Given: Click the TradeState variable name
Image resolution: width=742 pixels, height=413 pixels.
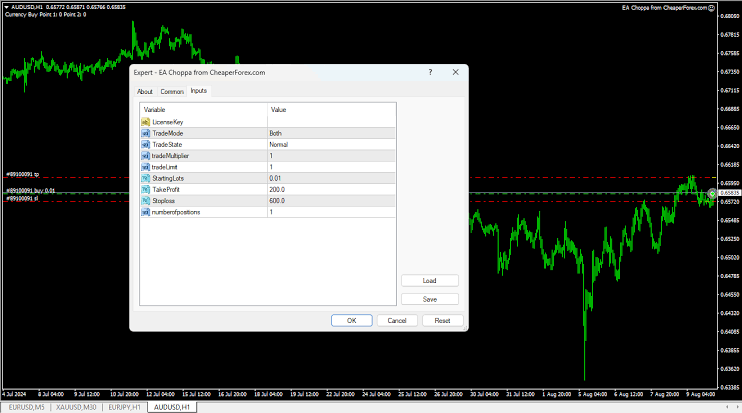Looking at the screenshot, I should [x=167, y=145].
